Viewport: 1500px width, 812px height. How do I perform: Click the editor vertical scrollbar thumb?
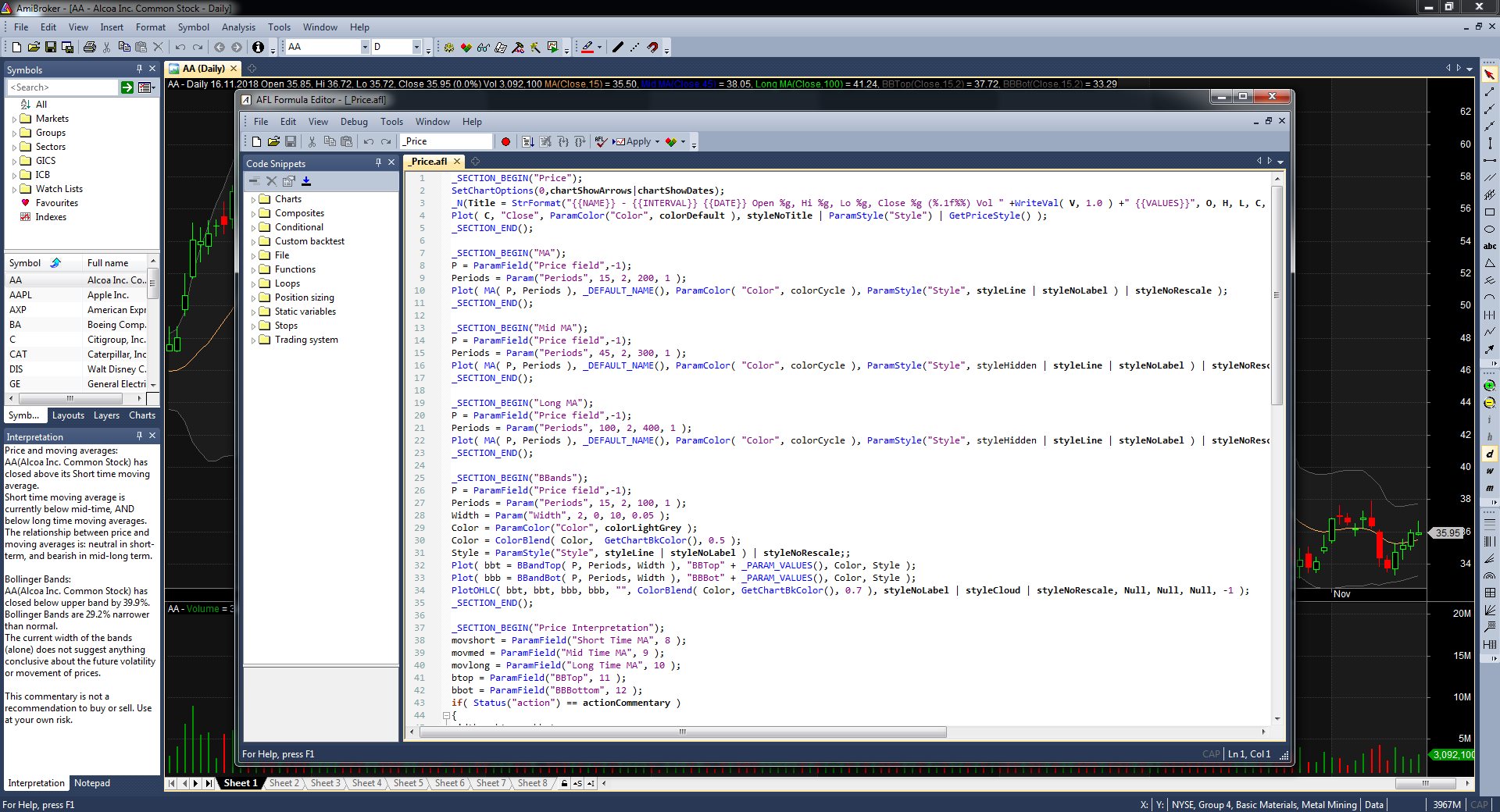(1277, 295)
